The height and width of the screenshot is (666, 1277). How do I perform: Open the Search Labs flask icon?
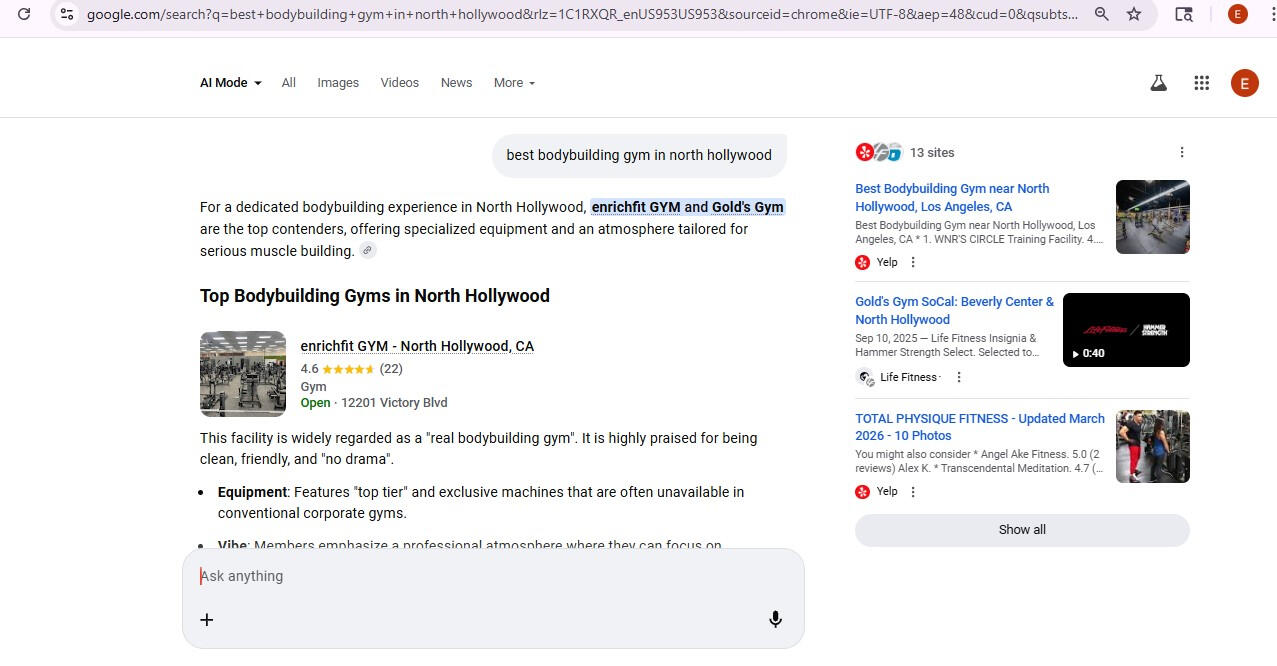[x=1158, y=83]
